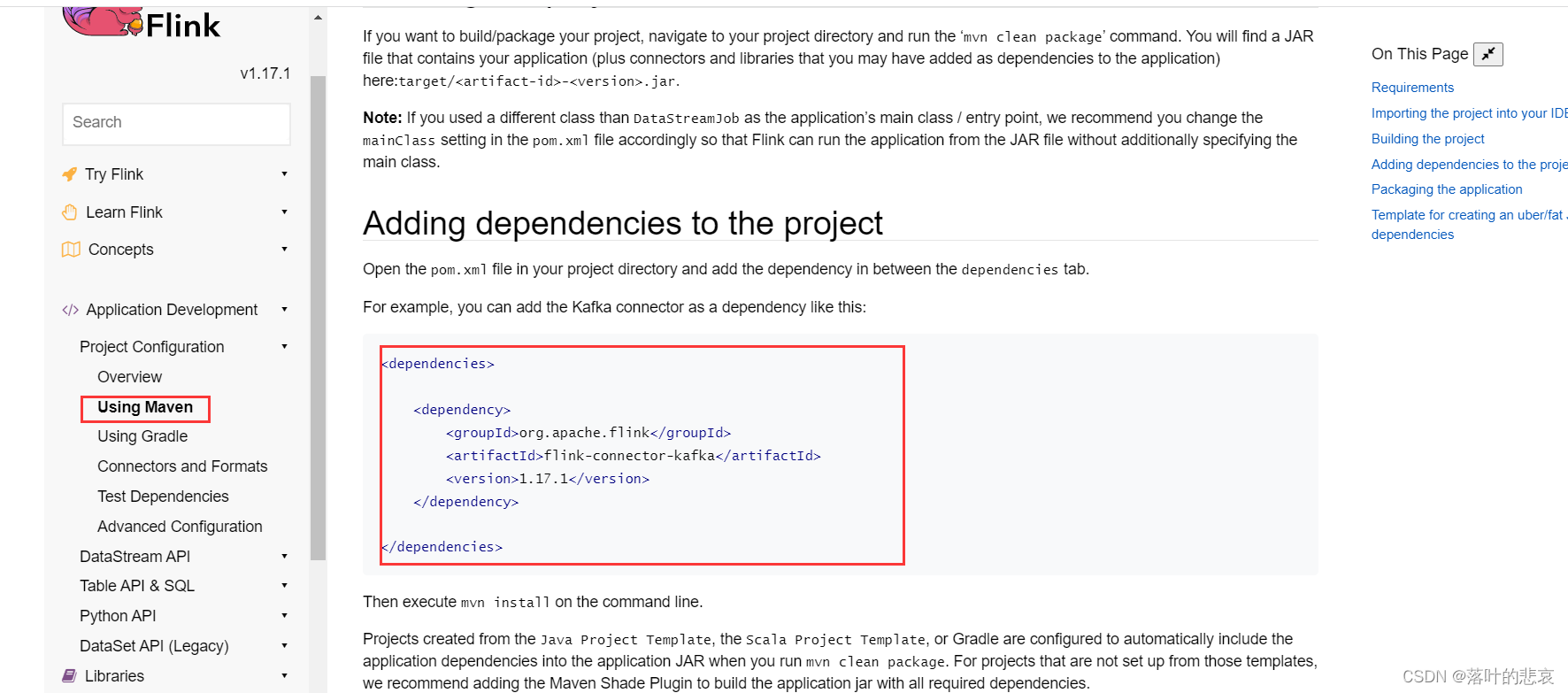Select the book icon beside Libraries
The image size is (1568, 693).
70,675
